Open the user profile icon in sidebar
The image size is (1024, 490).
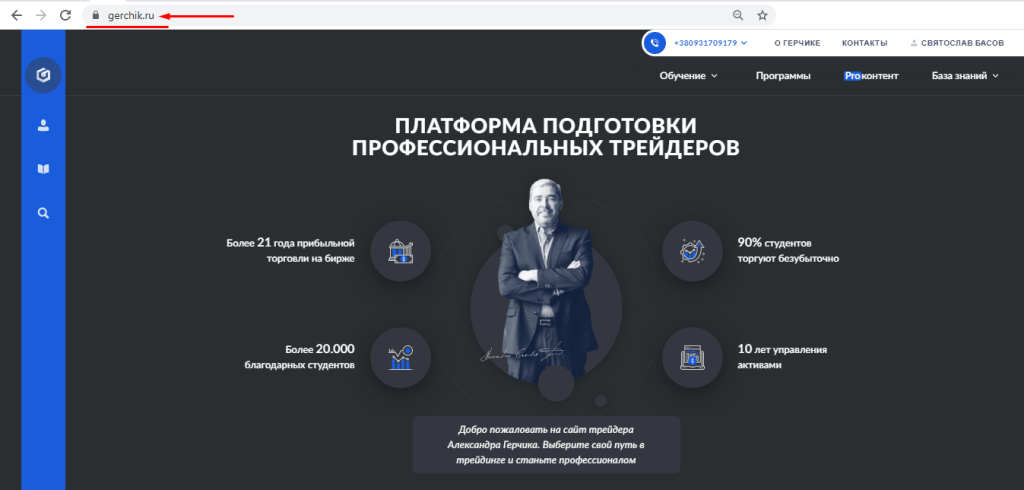(43, 125)
